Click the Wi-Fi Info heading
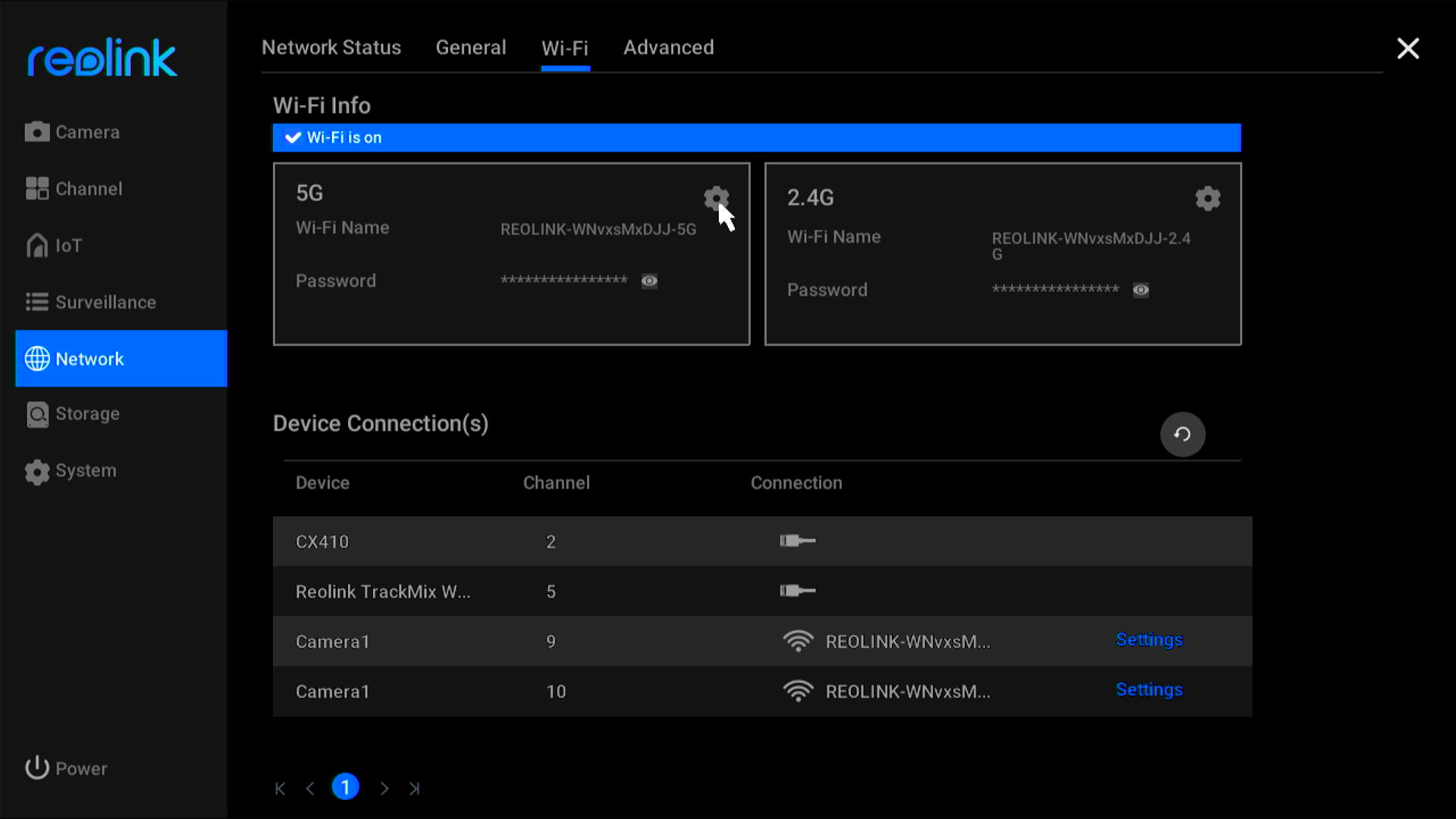The width and height of the screenshot is (1456, 819). (x=322, y=105)
